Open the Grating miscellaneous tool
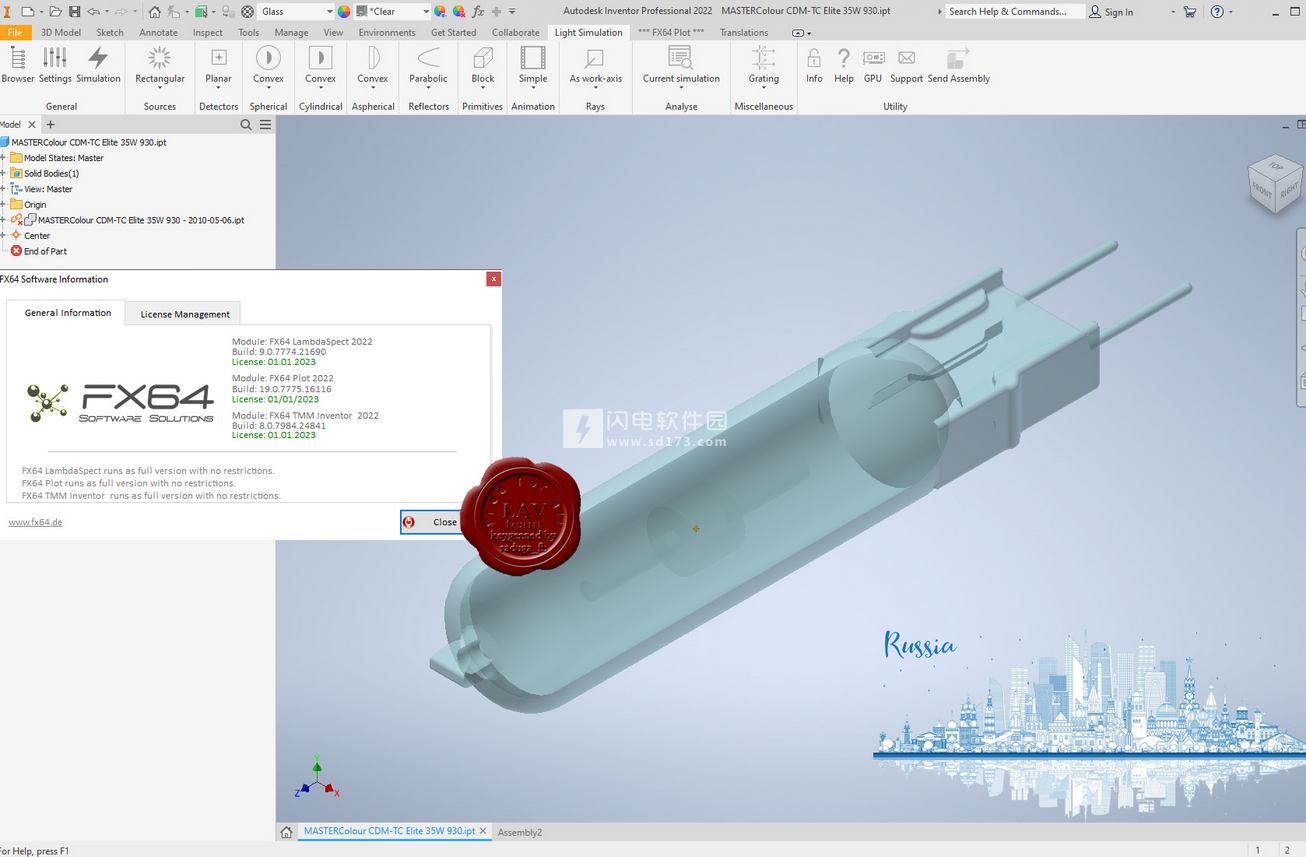This screenshot has height=857, width=1306. [763, 65]
